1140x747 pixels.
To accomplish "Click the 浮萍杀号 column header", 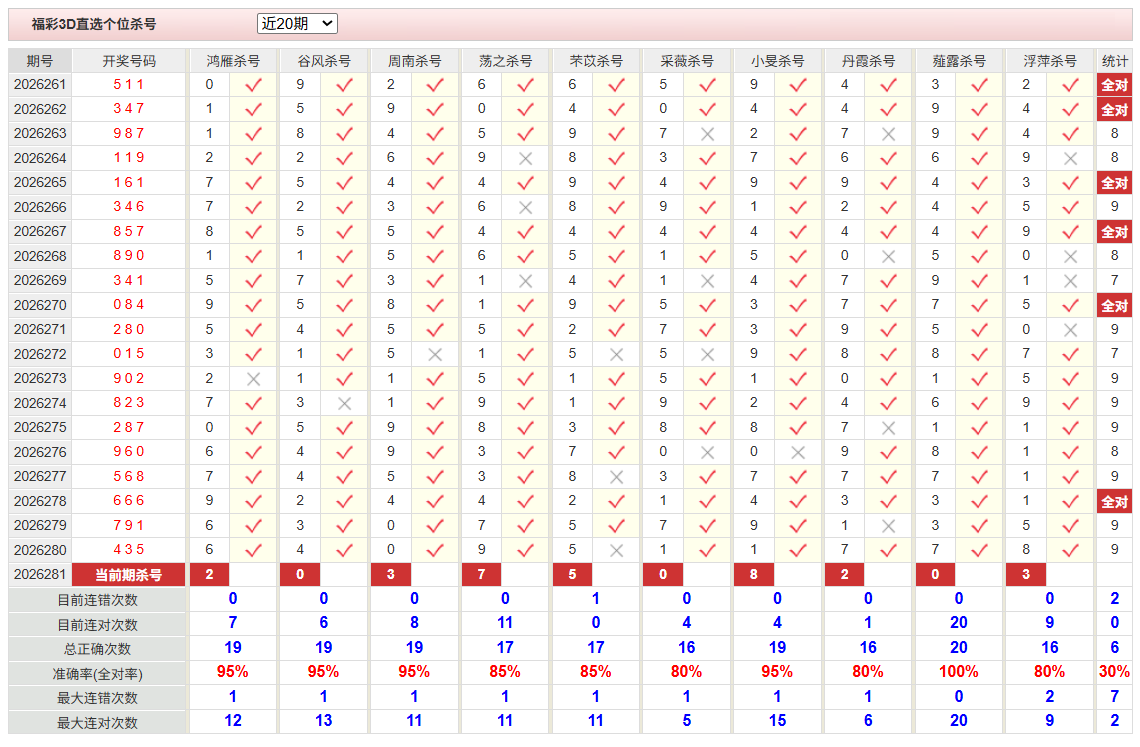I will coord(1050,61).
